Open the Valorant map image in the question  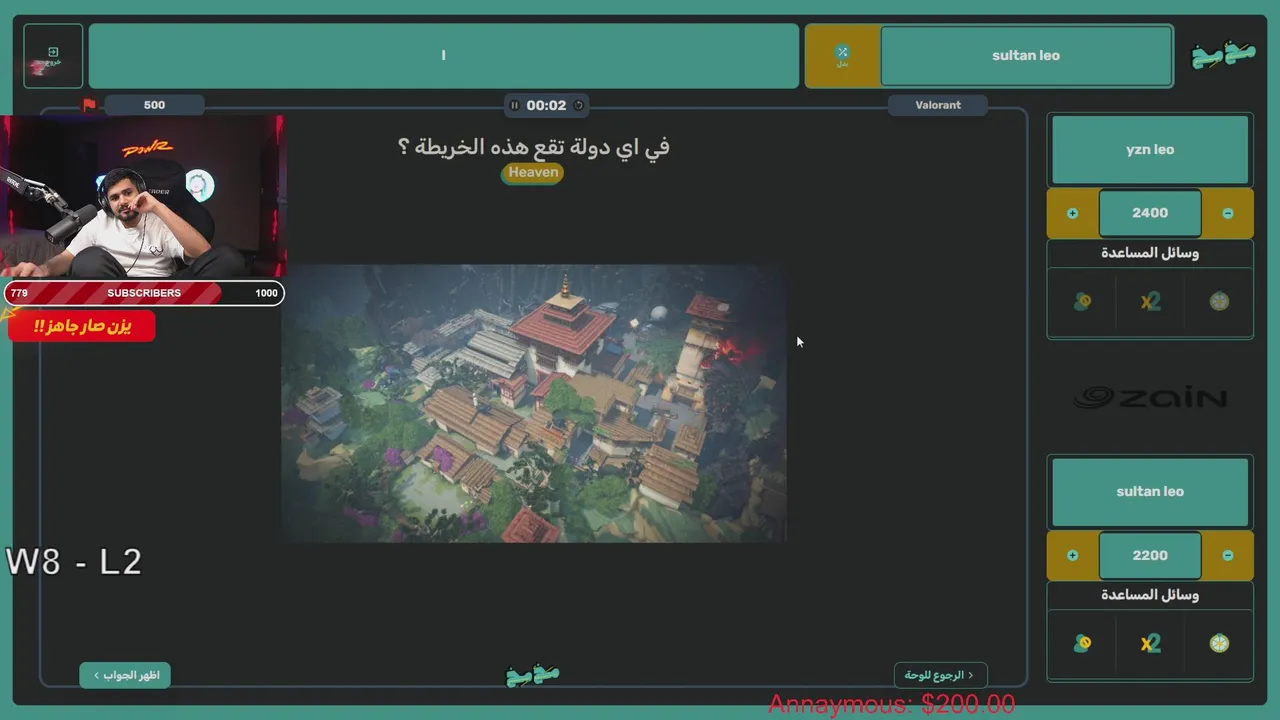pos(533,403)
